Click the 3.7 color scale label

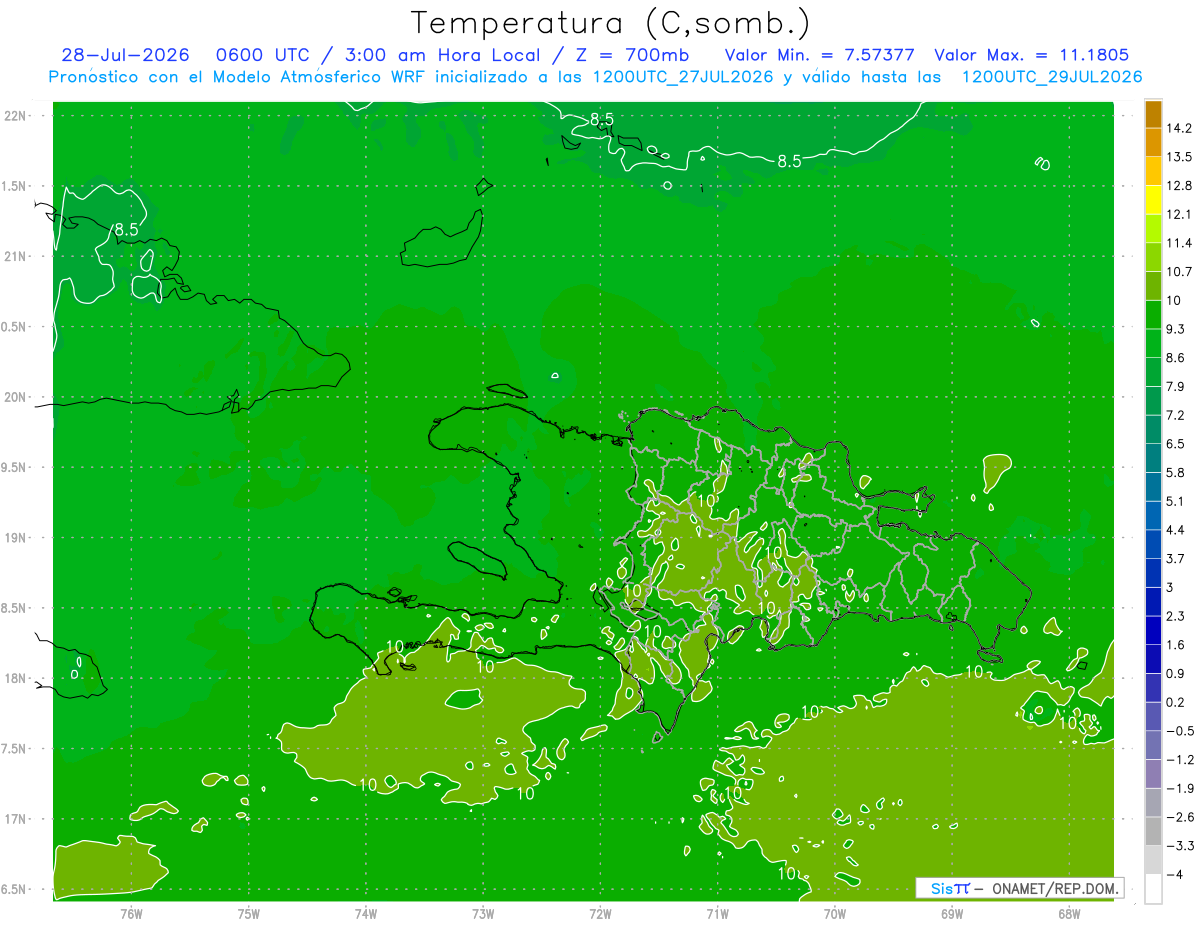click(1176, 558)
